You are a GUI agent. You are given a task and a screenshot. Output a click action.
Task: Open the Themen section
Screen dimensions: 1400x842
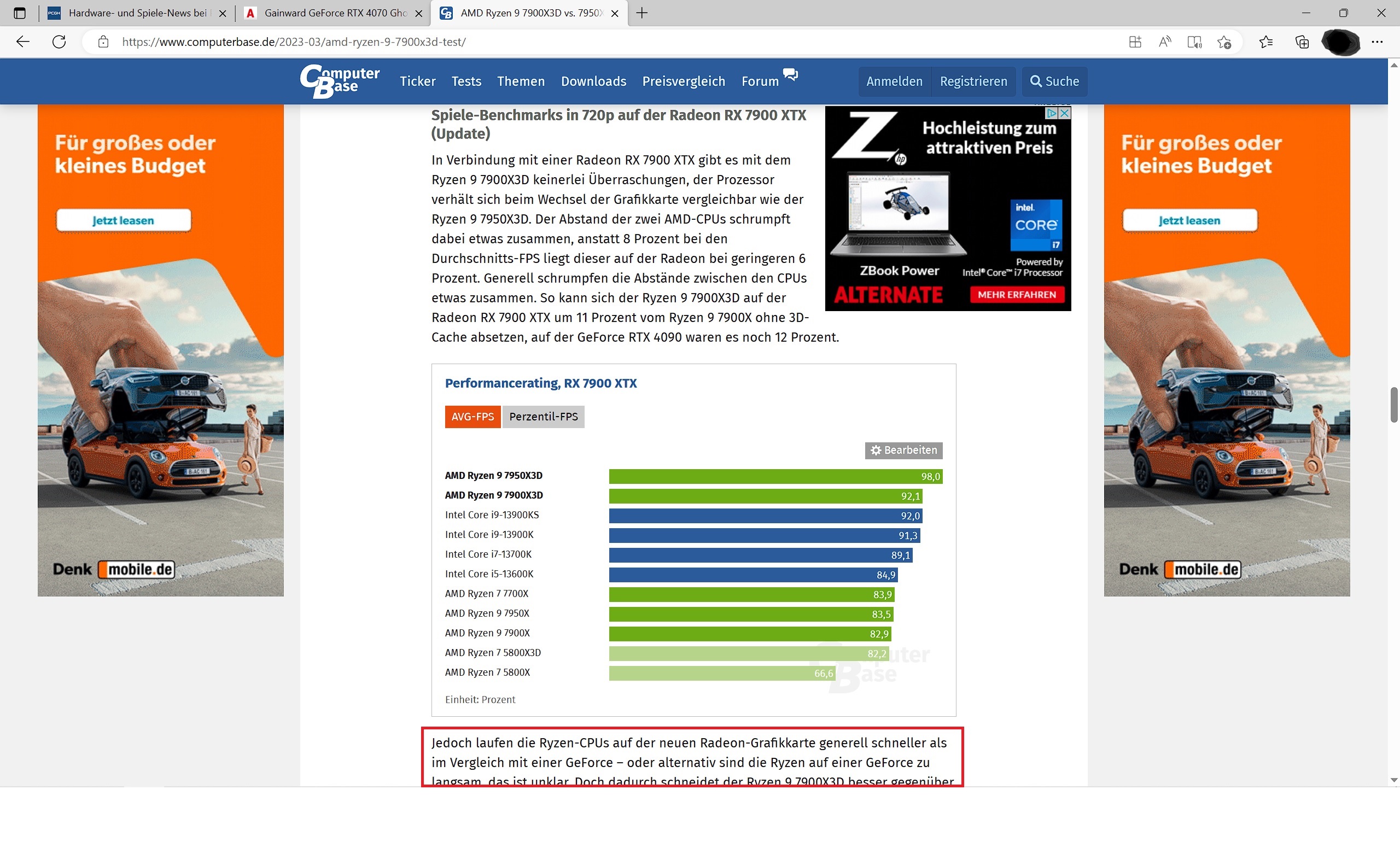pyautogui.click(x=521, y=81)
